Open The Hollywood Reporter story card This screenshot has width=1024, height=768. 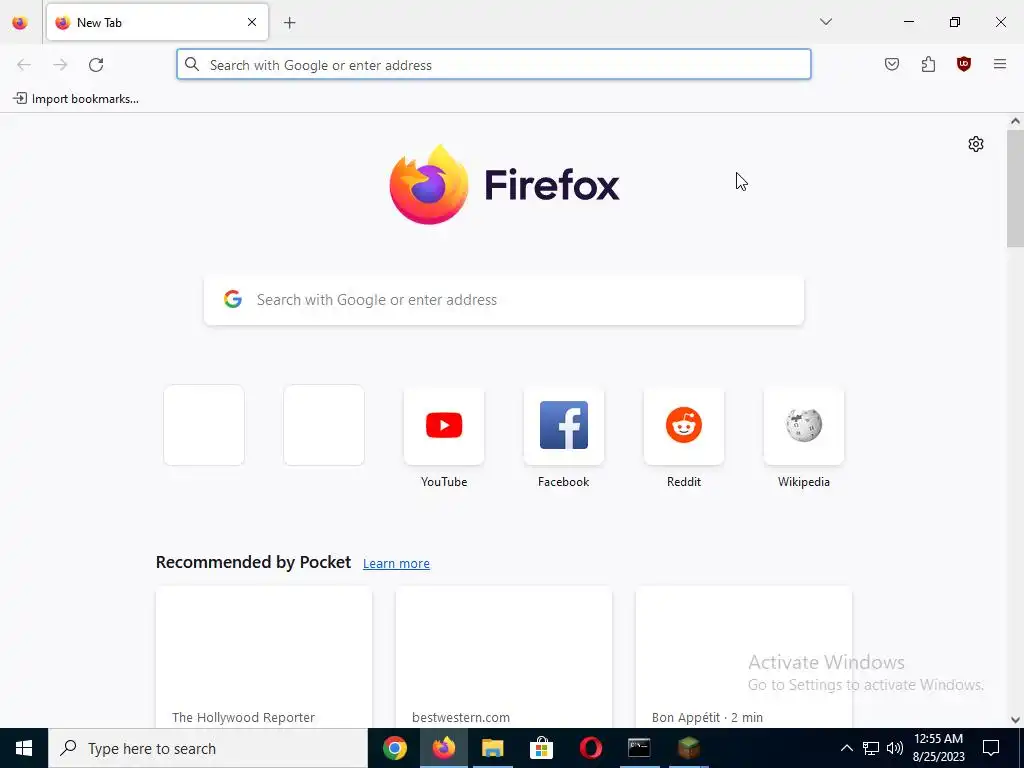click(x=264, y=656)
